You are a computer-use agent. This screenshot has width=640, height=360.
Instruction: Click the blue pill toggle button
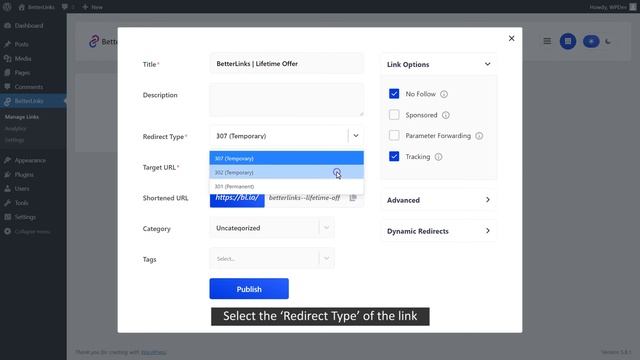591,41
